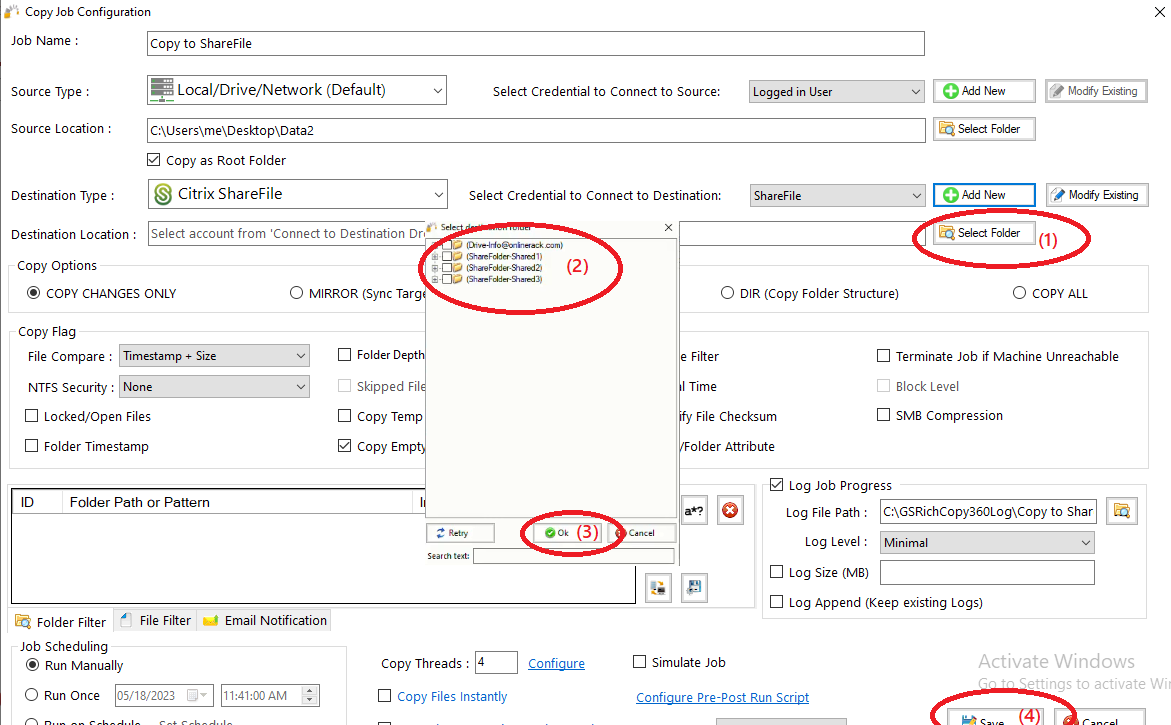1171x725 pixels.
Task: Open the Email Notification tab
Action: 265,620
